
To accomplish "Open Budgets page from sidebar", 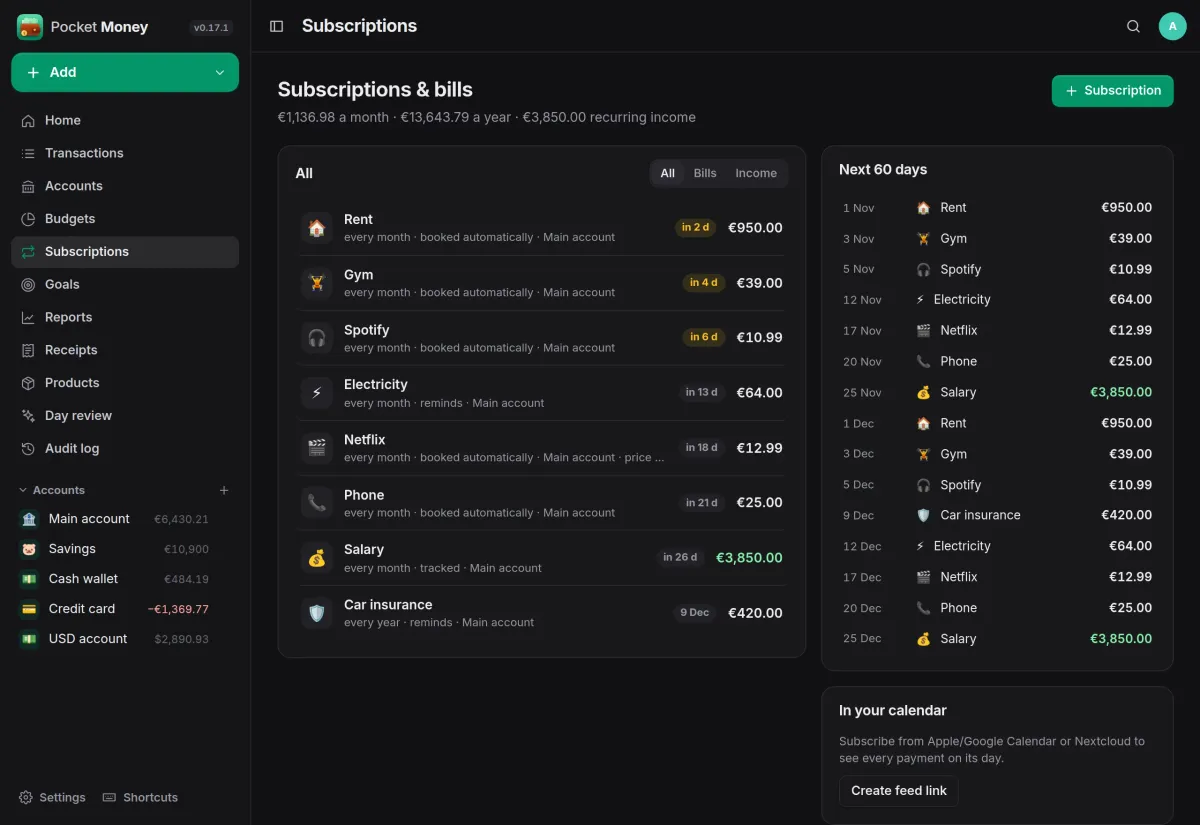I will [125, 219].
